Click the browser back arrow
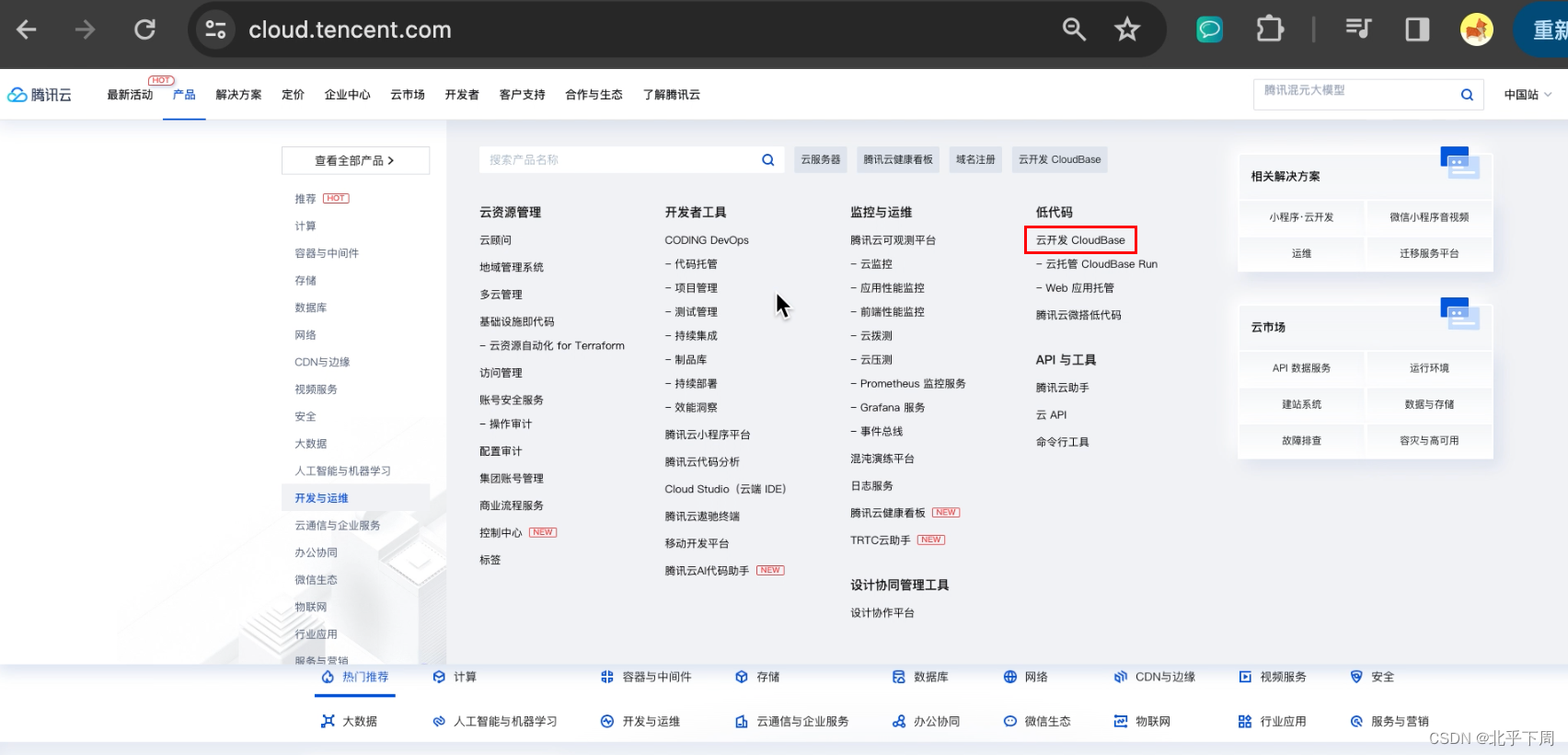Image resolution: width=1568 pixels, height=755 pixels. coord(27,29)
